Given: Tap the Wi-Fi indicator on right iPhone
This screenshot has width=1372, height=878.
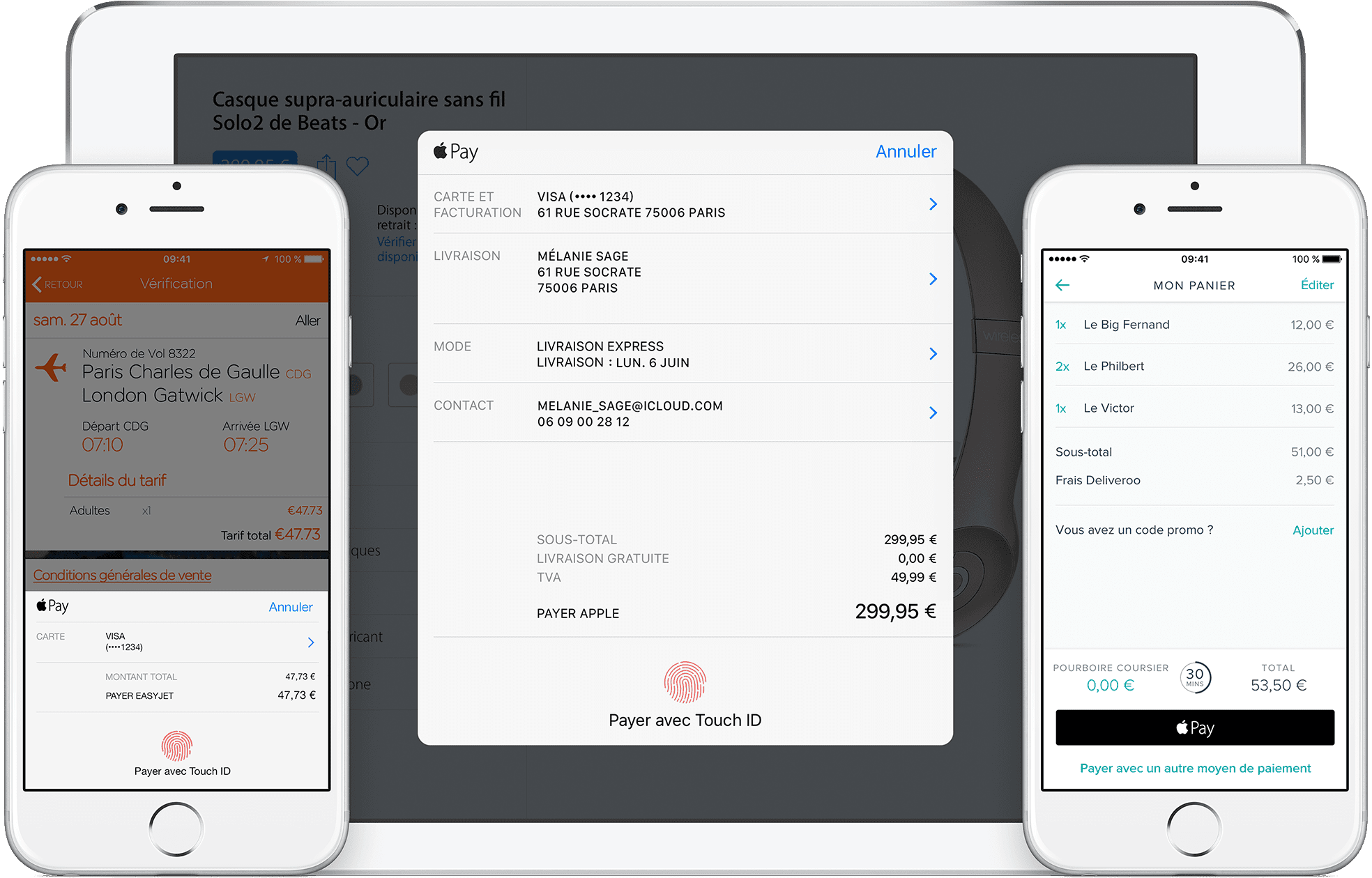Looking at the screenshot, I should (1085, 259).
